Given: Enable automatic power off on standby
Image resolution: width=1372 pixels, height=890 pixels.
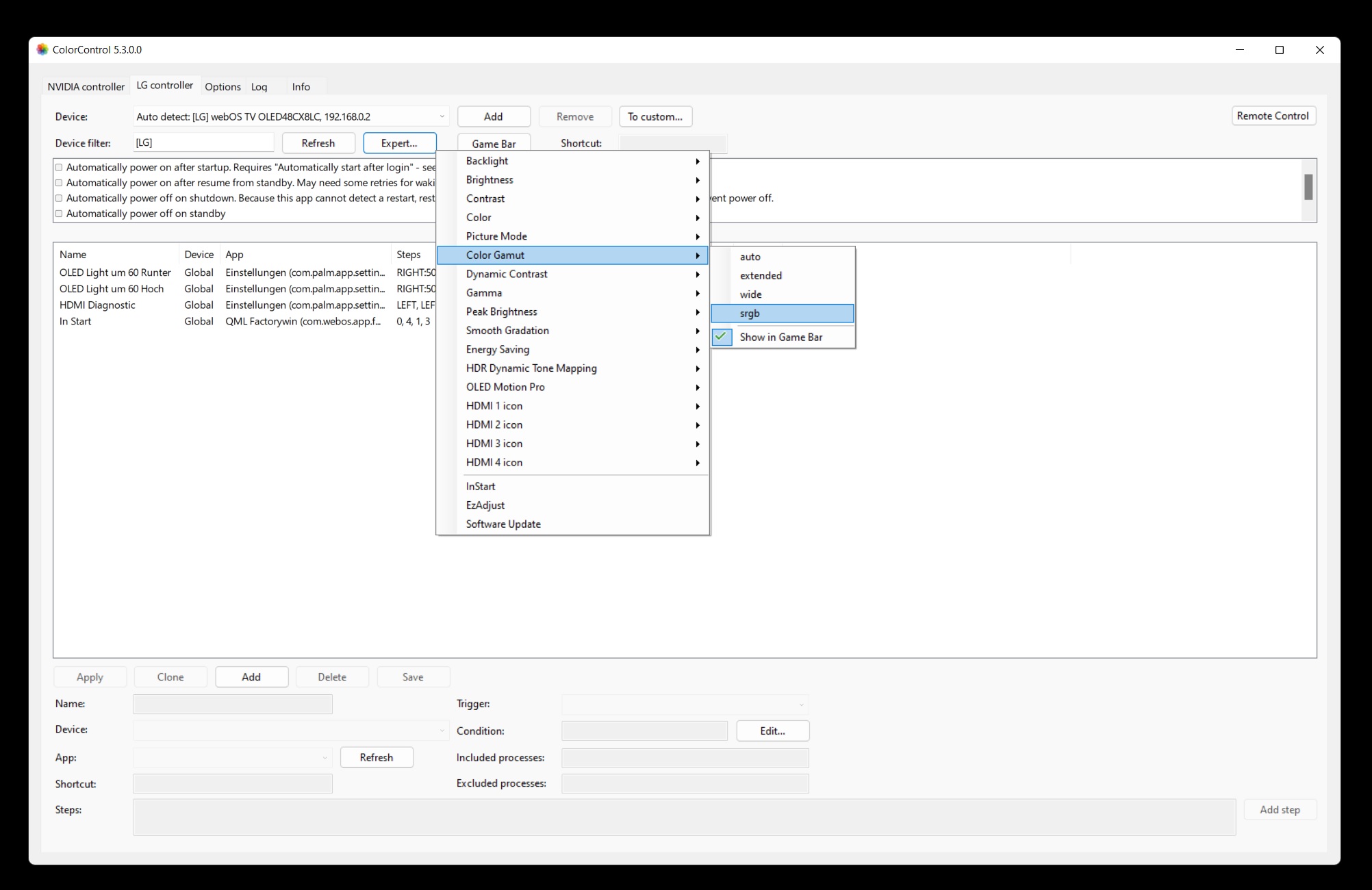Looking at the screenshot, I should [59, 214].
